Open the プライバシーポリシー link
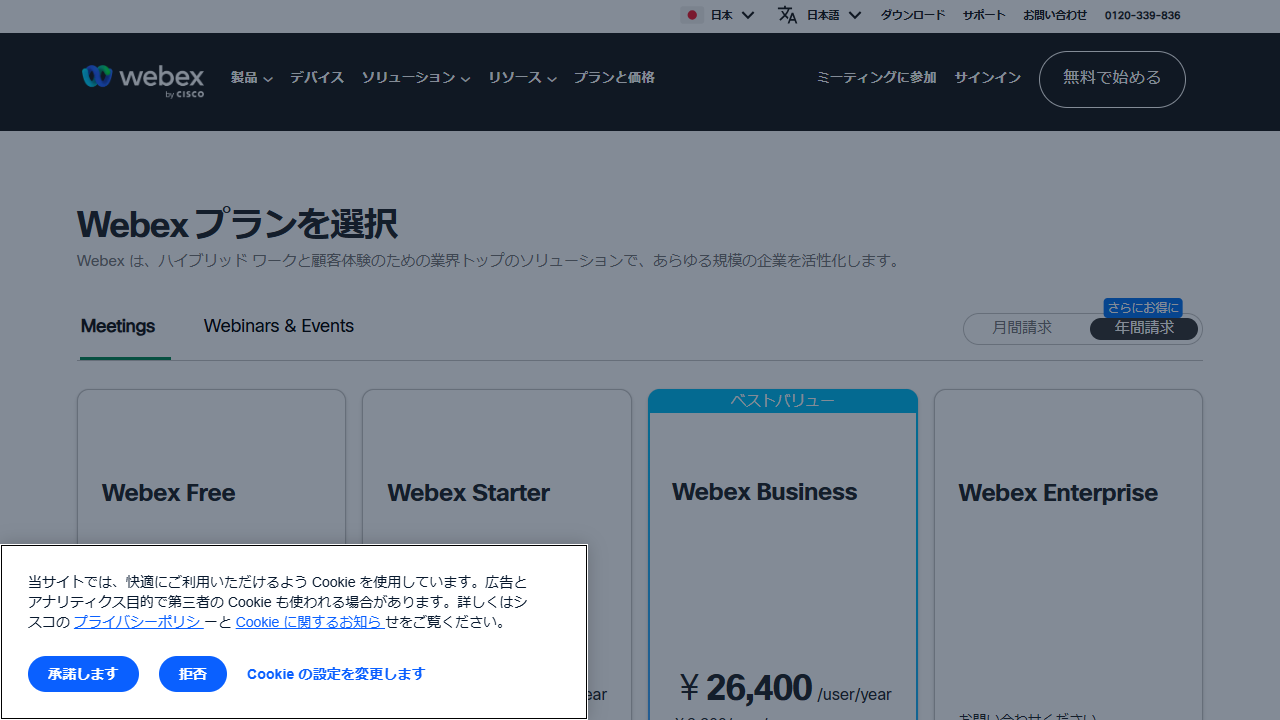The height and width of the screenshot is (720, 1280). 138,622
